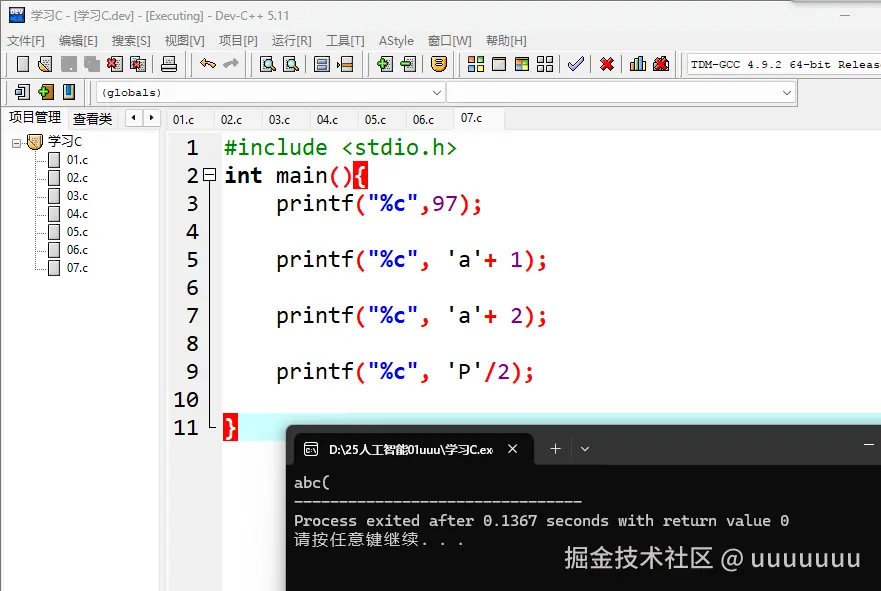Click the console tab titled D:\25人工智能01uuu

[411, 449]
